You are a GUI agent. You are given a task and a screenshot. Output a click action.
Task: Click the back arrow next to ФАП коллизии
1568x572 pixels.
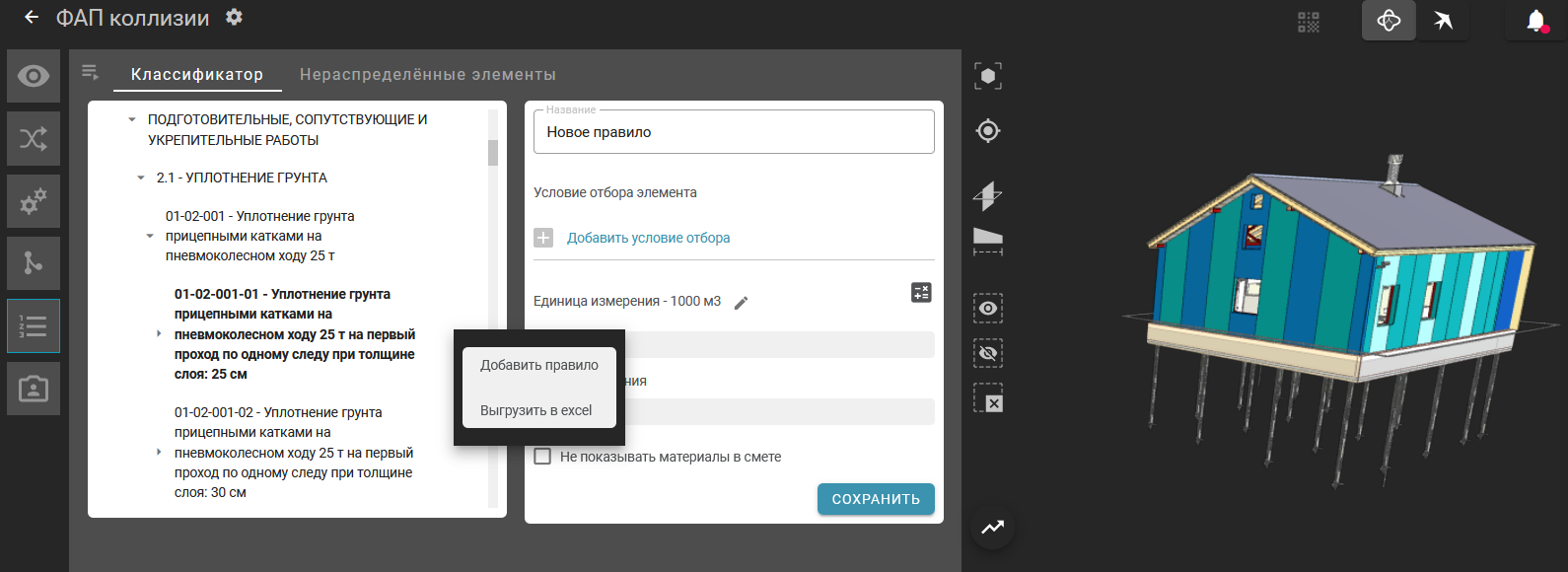coord(32,18)
